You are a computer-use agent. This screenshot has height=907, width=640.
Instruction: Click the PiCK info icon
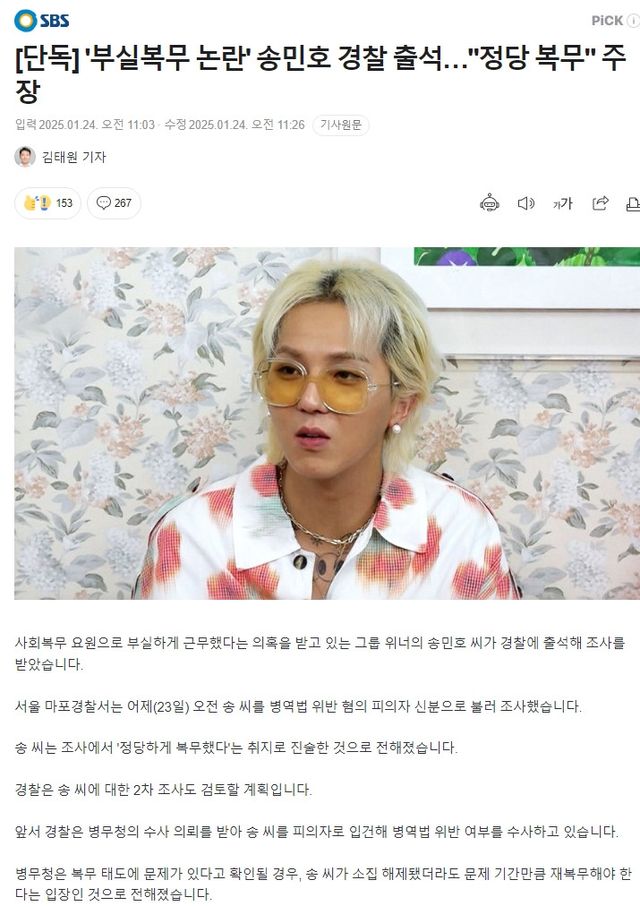(634, 21)
